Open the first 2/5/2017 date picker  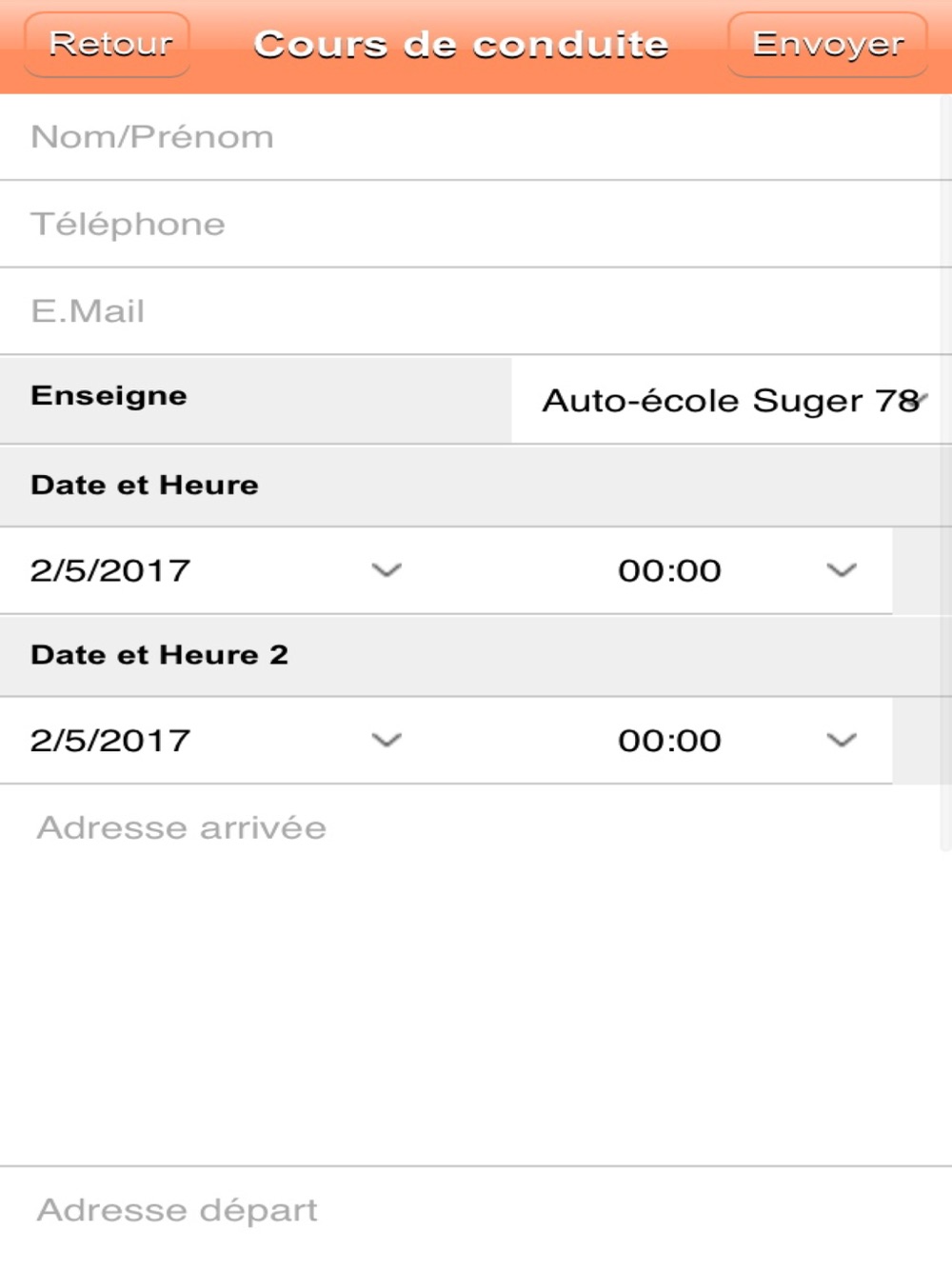click(110, 570)
